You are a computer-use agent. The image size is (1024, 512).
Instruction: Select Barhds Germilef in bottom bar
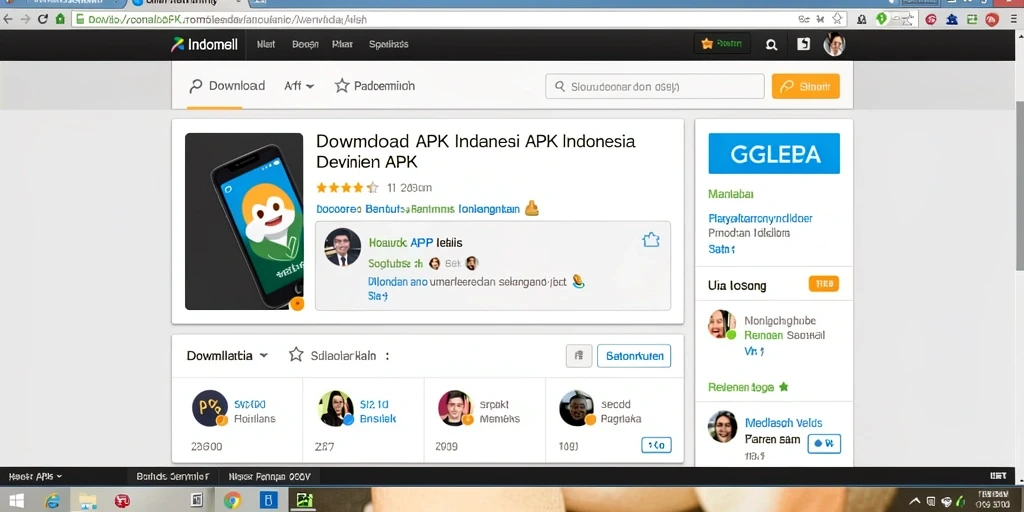pyautogui.click(x=172, y=477)
